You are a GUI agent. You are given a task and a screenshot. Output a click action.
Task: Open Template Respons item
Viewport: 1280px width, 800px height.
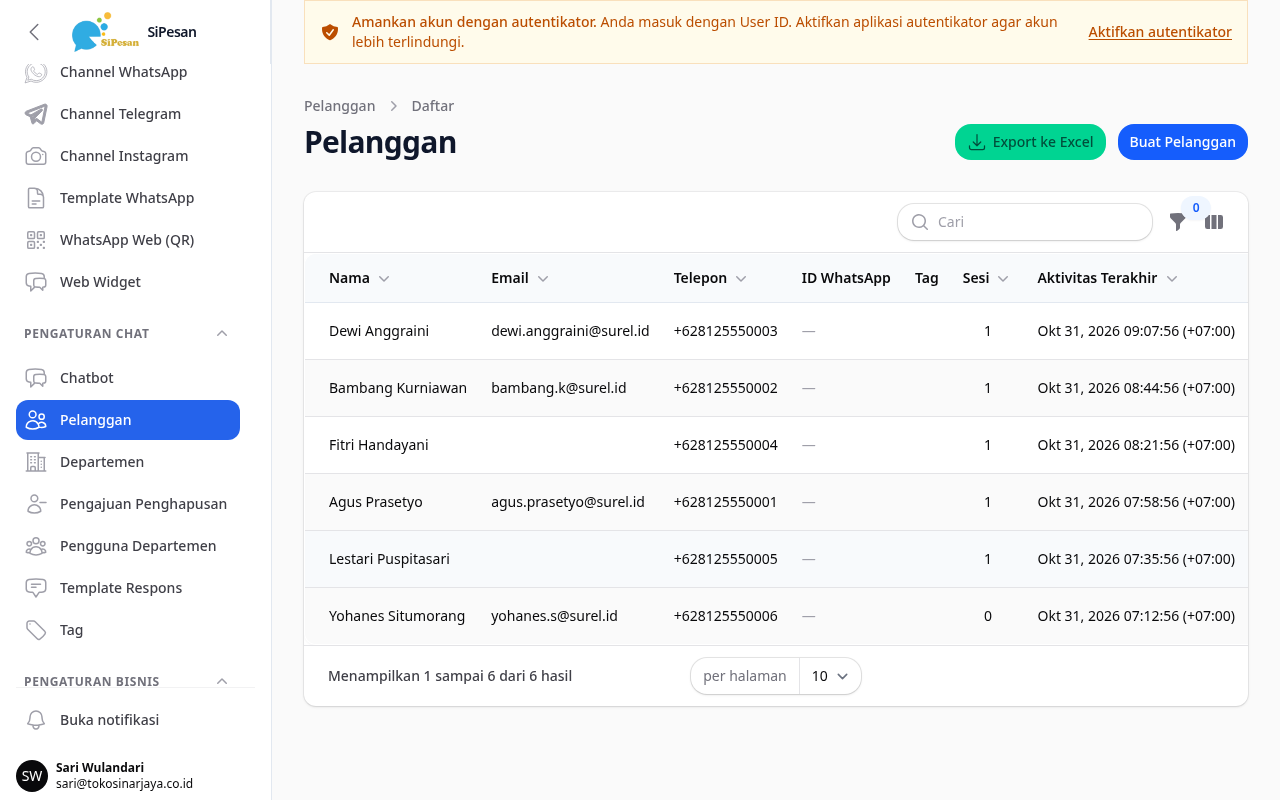click(128, 588)
